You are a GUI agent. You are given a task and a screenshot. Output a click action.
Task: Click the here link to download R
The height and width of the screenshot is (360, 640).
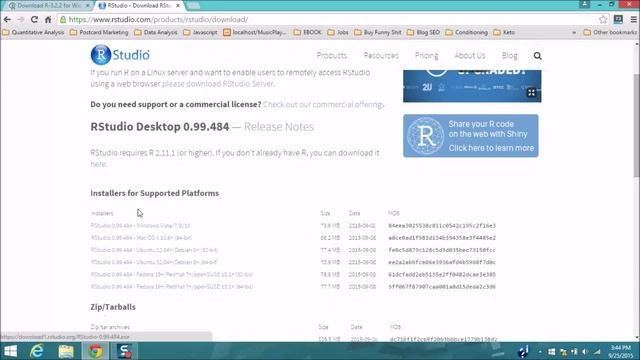pos(98,164)
